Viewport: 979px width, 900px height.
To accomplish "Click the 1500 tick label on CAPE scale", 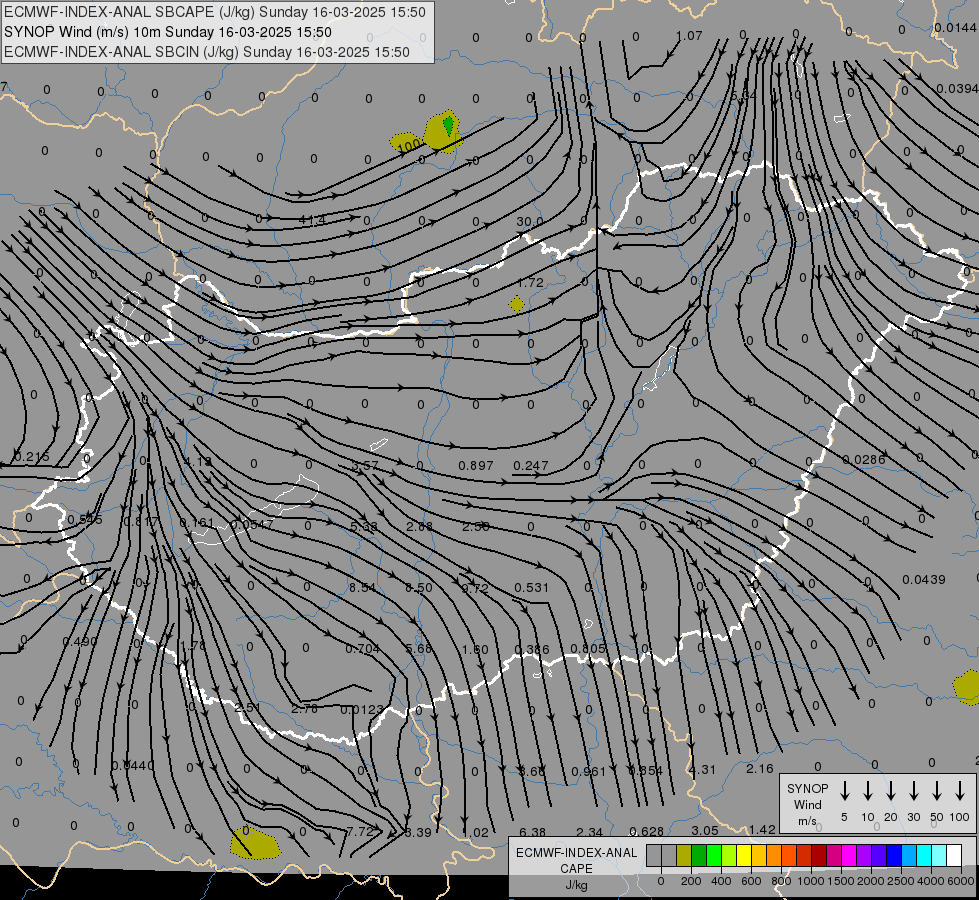I will coord(840,881).
